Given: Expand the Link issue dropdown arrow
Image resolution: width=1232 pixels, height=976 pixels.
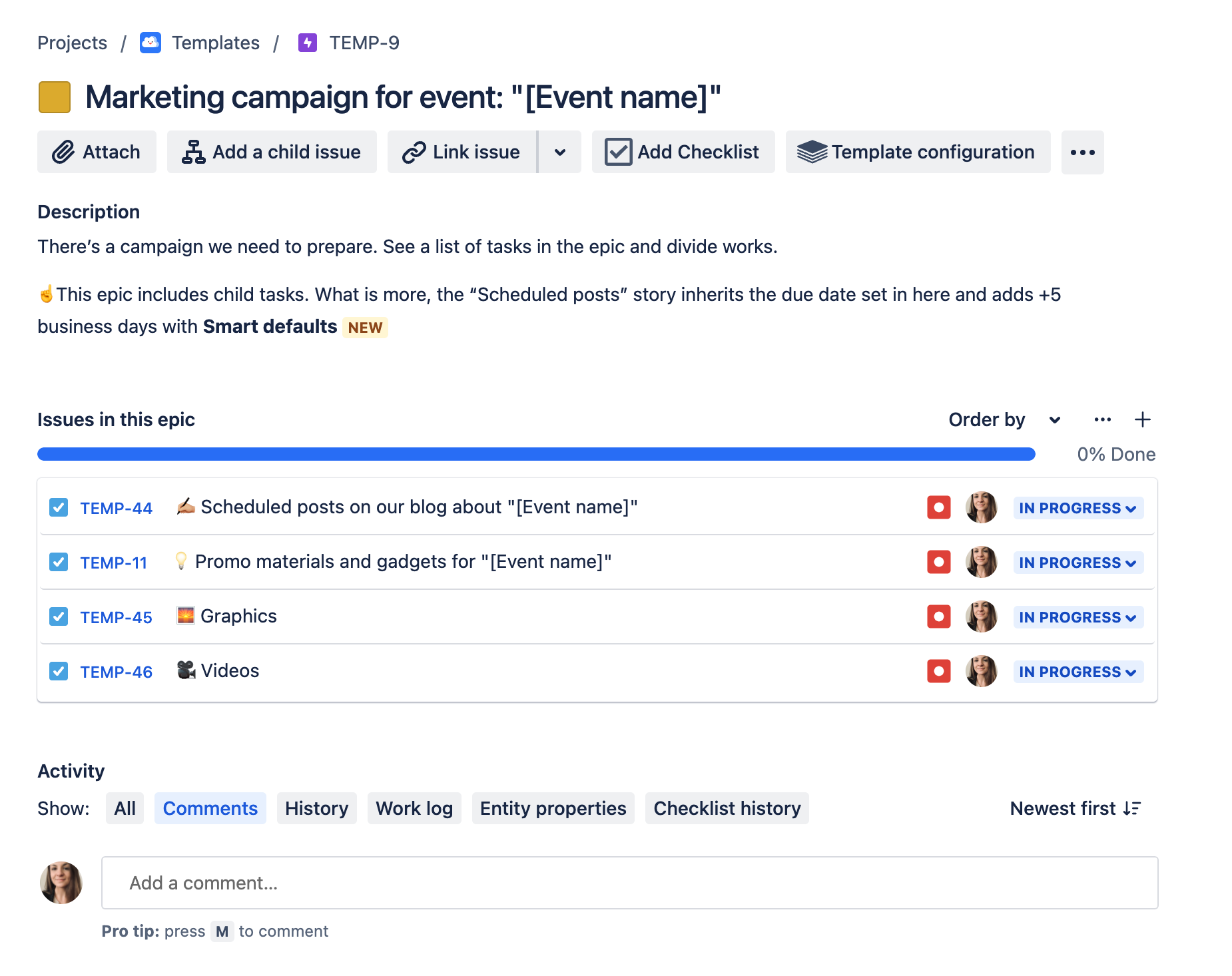Looking at the screenshot, I should pos(560,152).
